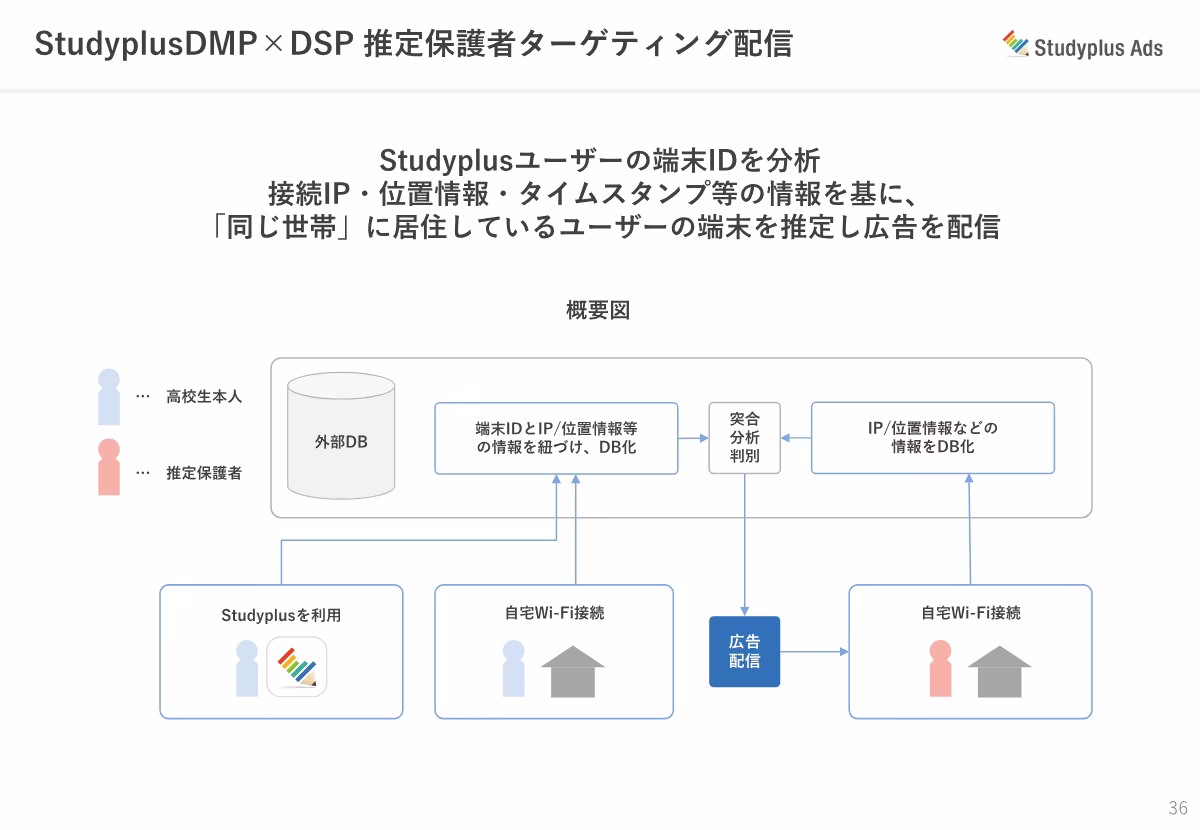
Task: Click the blue person icon beside 高校生本人
Action: point(109,397)
